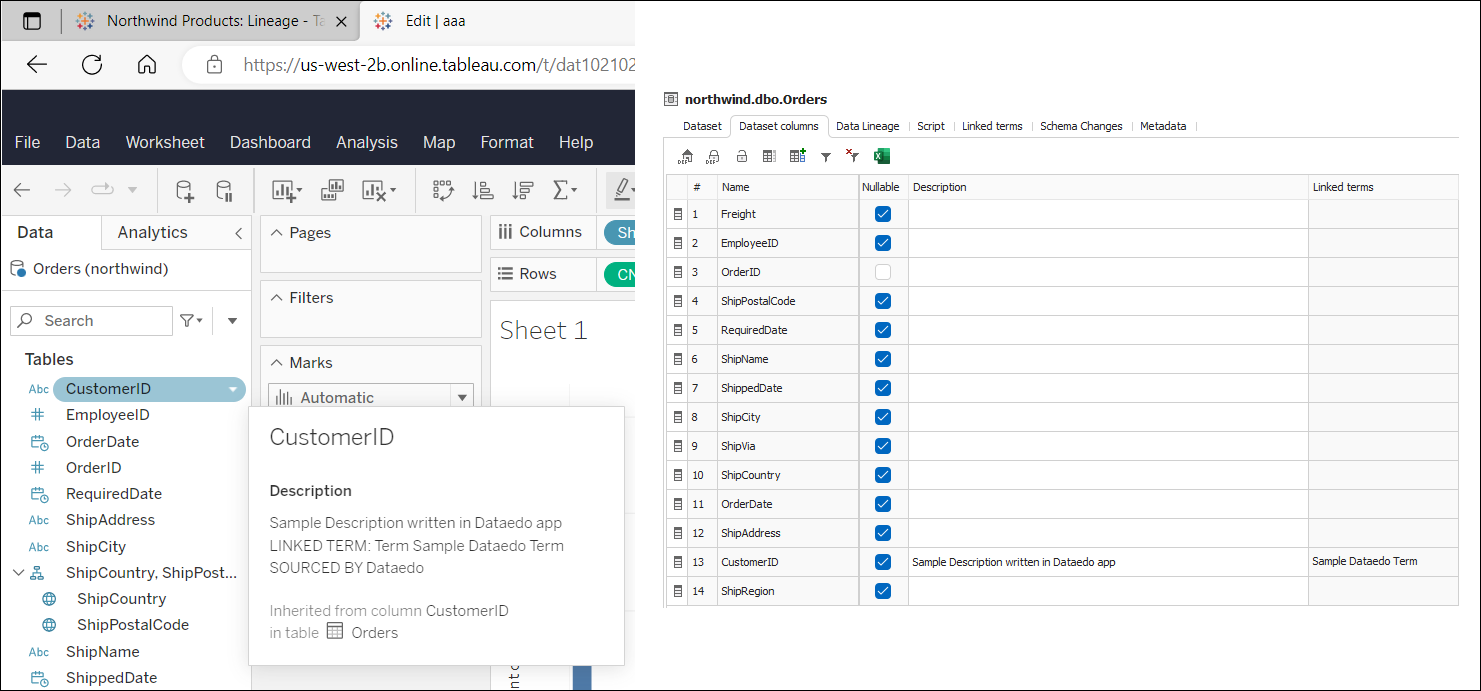1481x691 pixels.
Task: Click the Export to Excel icon
Action: coord(882,156)
